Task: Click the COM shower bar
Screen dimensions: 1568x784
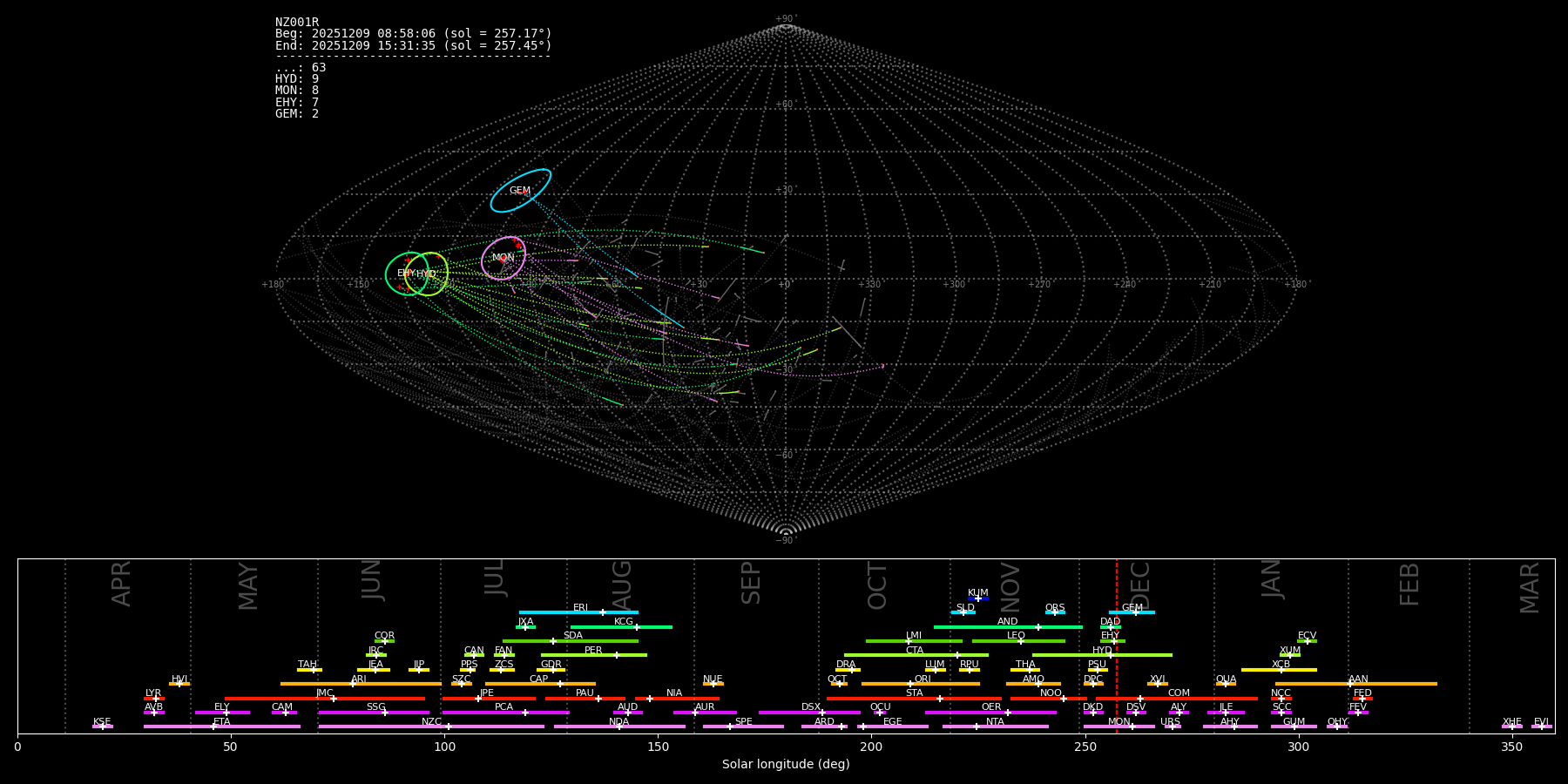Action: pos(1179,699)
